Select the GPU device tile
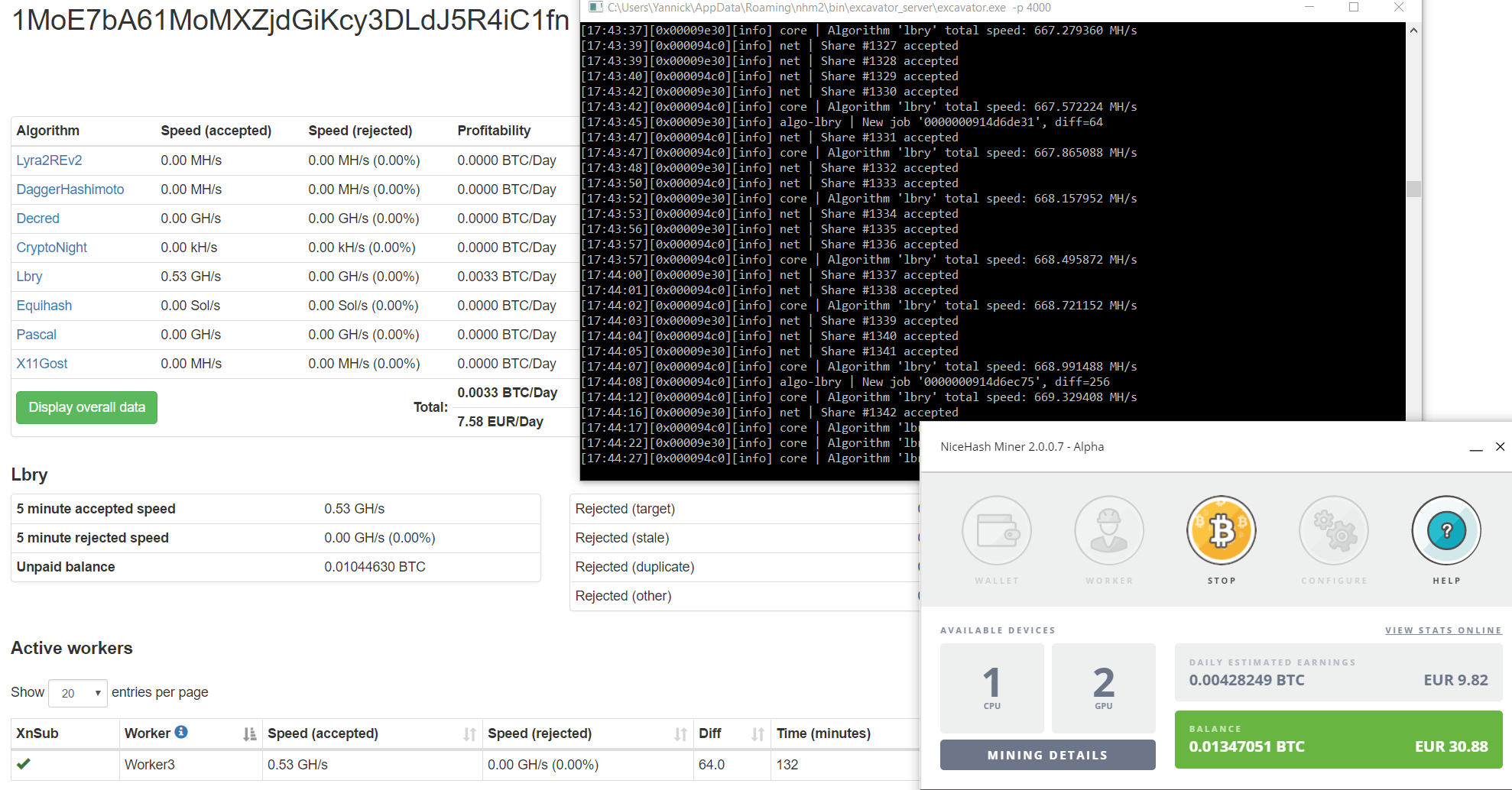Screen dimensions: 1512x790 click(1104, 688)
